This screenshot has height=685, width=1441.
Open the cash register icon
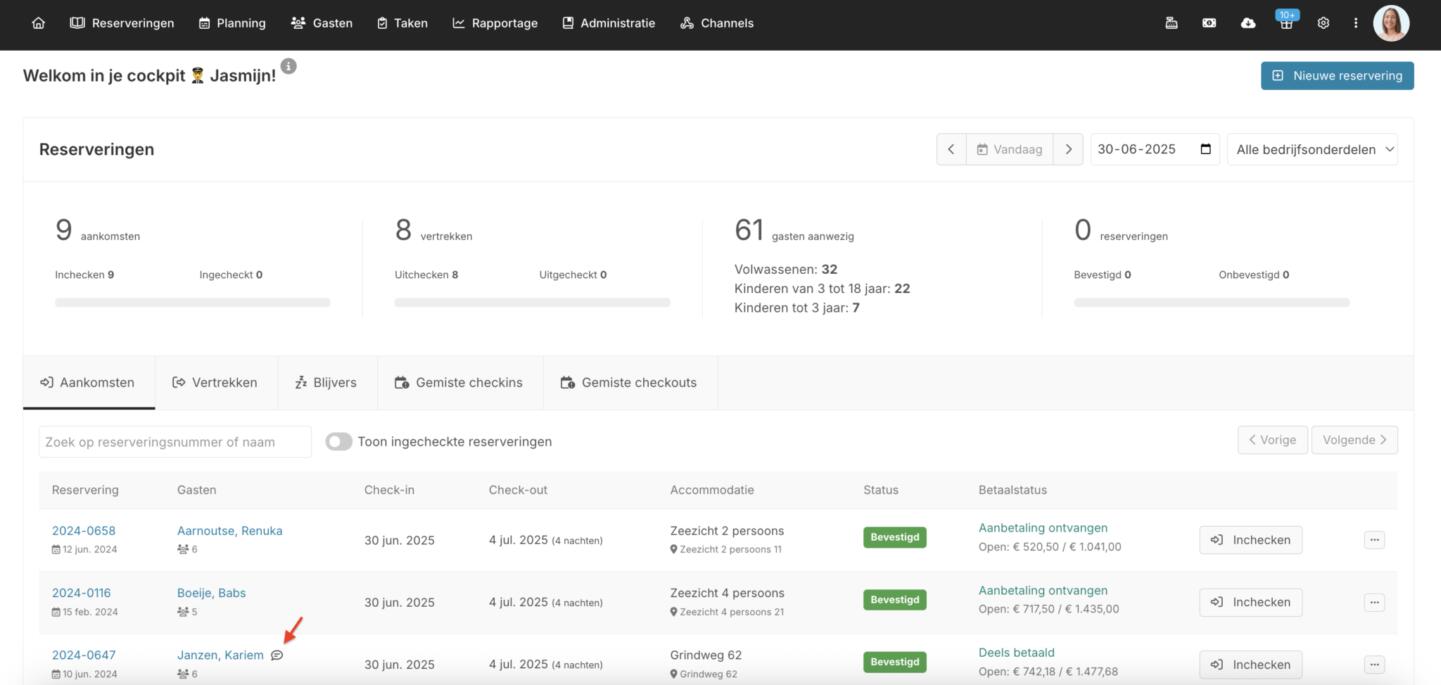point(1171,23)
